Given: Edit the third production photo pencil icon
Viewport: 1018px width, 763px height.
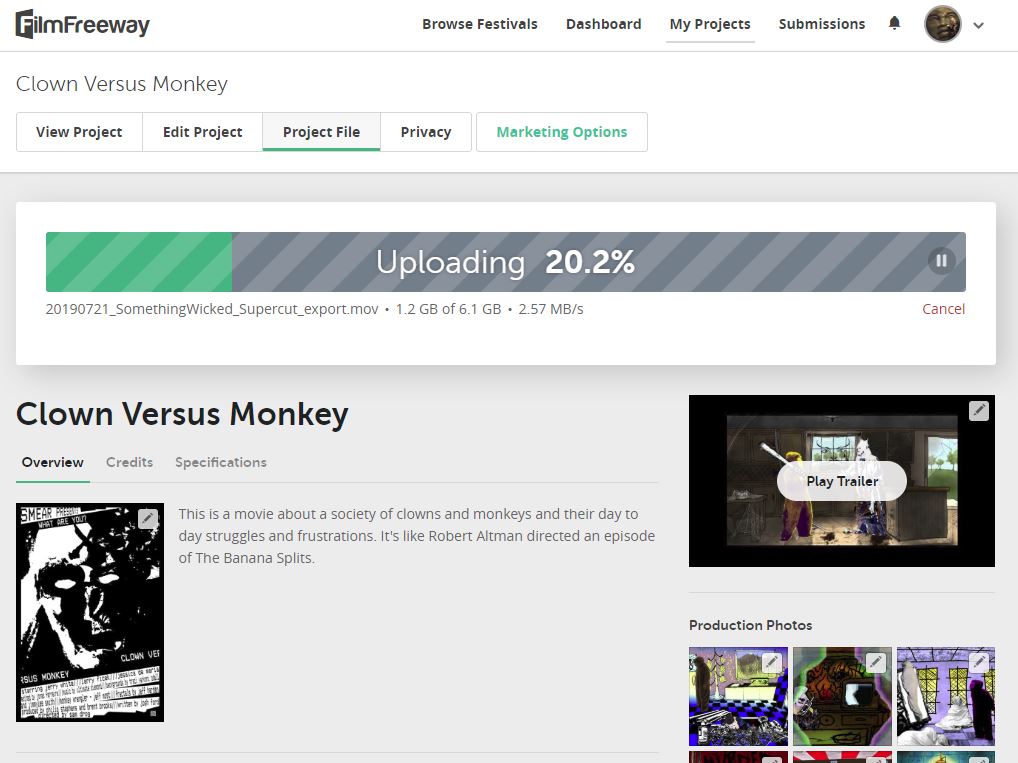Looking at the screenshot, I should 980,662.
